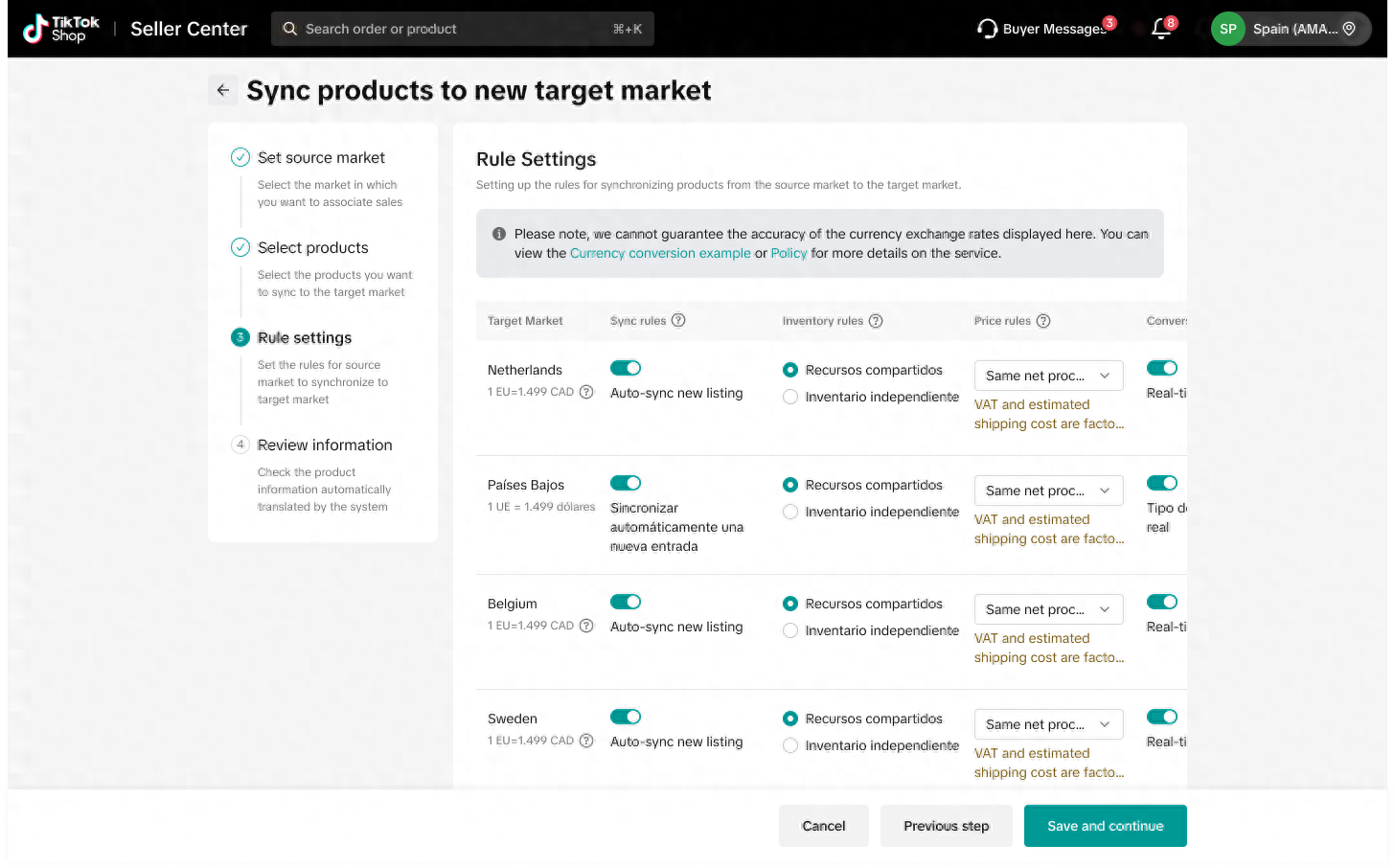Click the Inventory rules help icon

click(x=876, y=321)
